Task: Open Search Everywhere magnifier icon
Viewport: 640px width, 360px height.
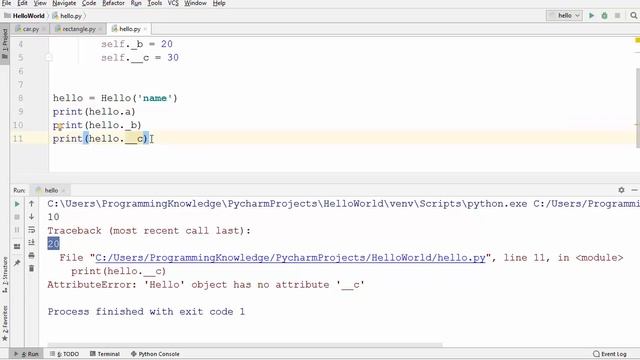Action: [x=633, y=16]
